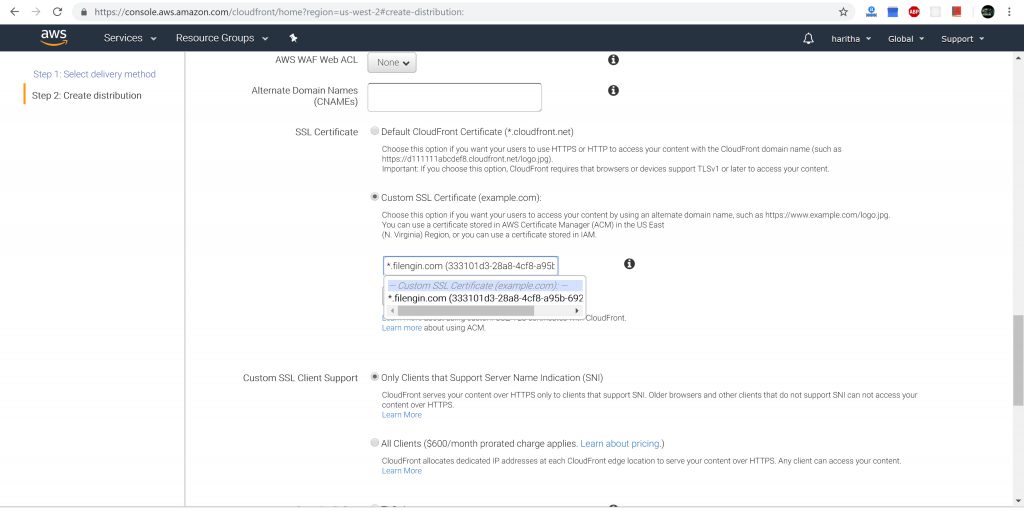The height and width of the screenshot is (511, 1024).
Task: Choose All Clients radio option
Action: [x=375, y=442]
